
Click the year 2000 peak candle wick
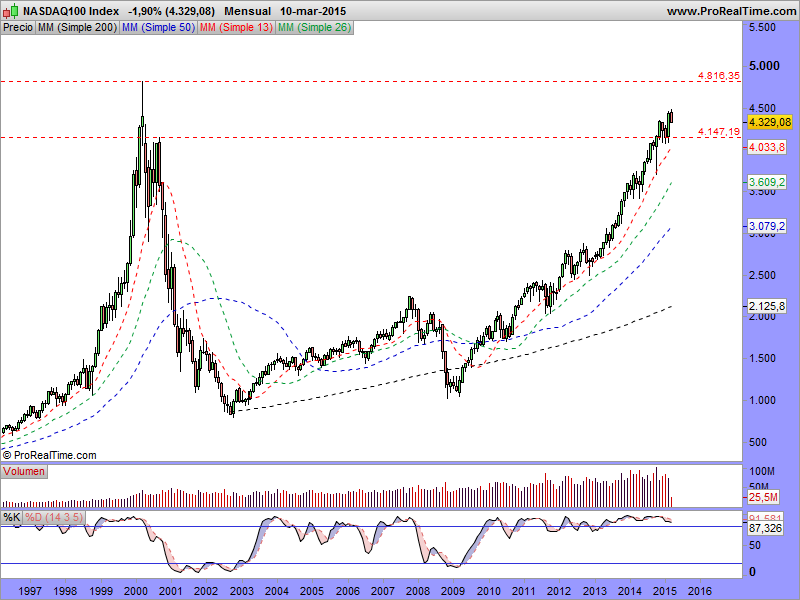[x=142, y=98]
